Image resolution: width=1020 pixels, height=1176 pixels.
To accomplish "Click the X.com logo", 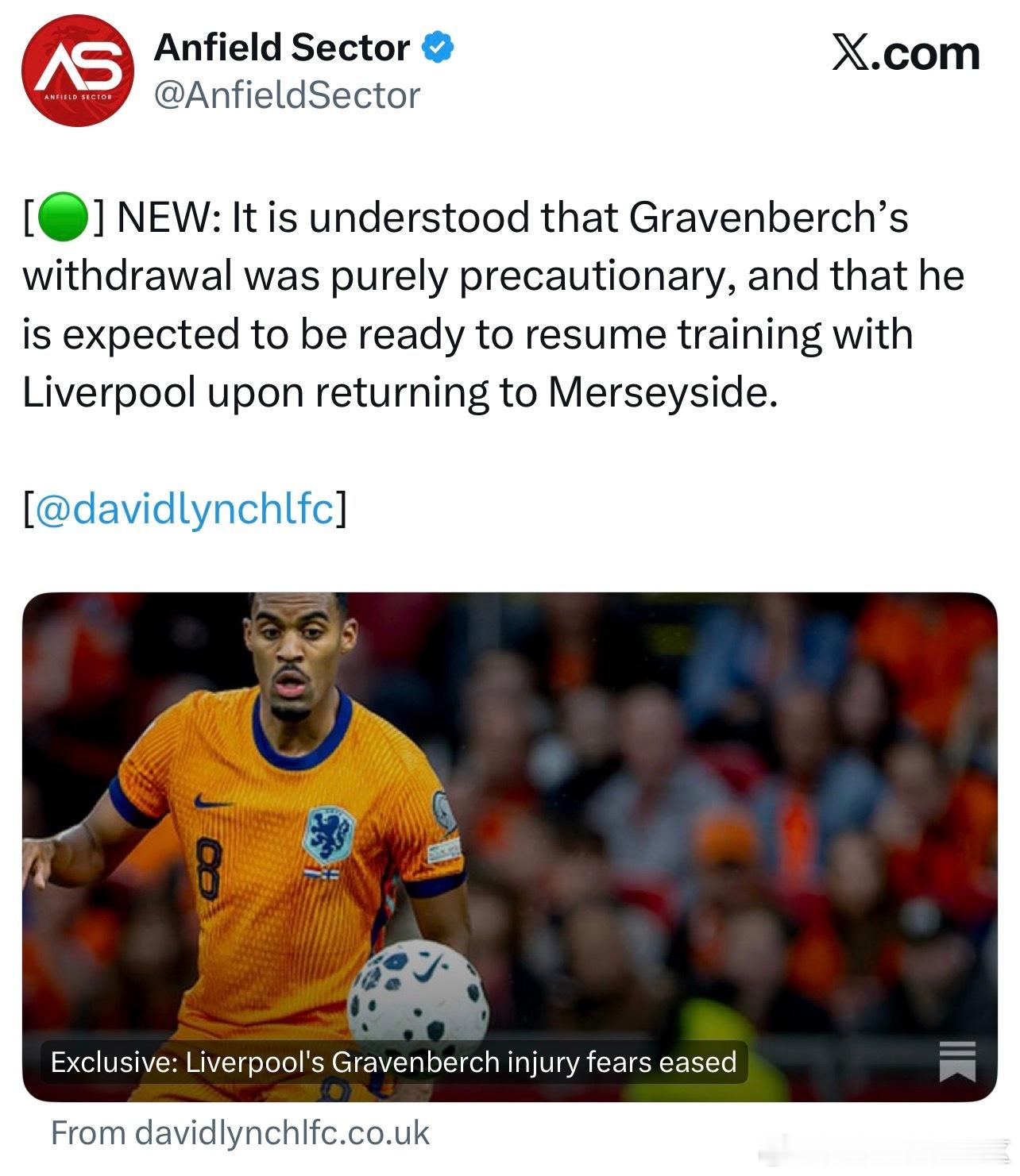I will pos(906,54).
